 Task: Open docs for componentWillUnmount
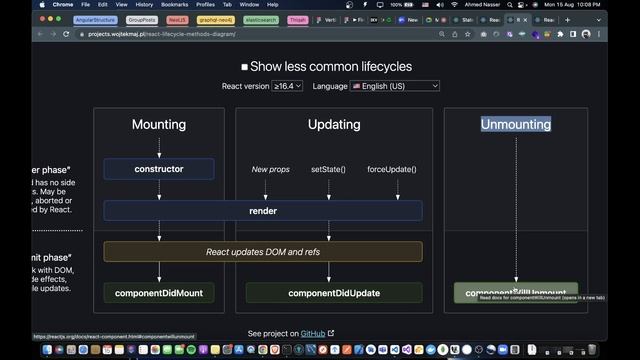[x=516, y=293]
